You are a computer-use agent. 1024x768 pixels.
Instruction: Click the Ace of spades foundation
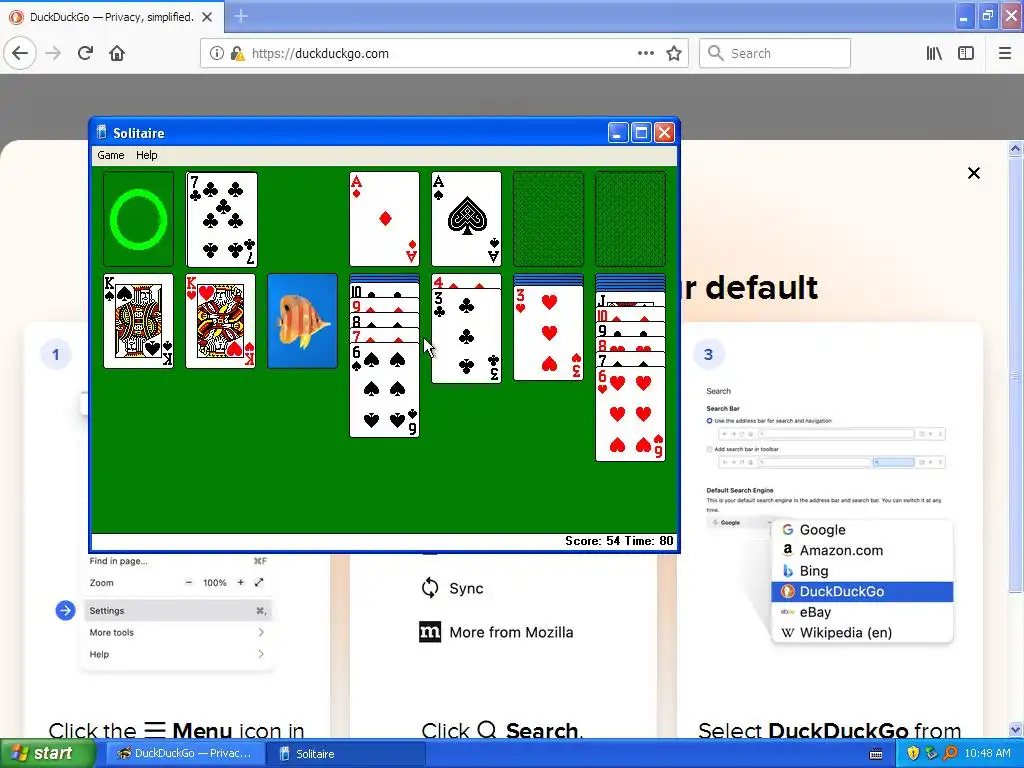point(466,219)
